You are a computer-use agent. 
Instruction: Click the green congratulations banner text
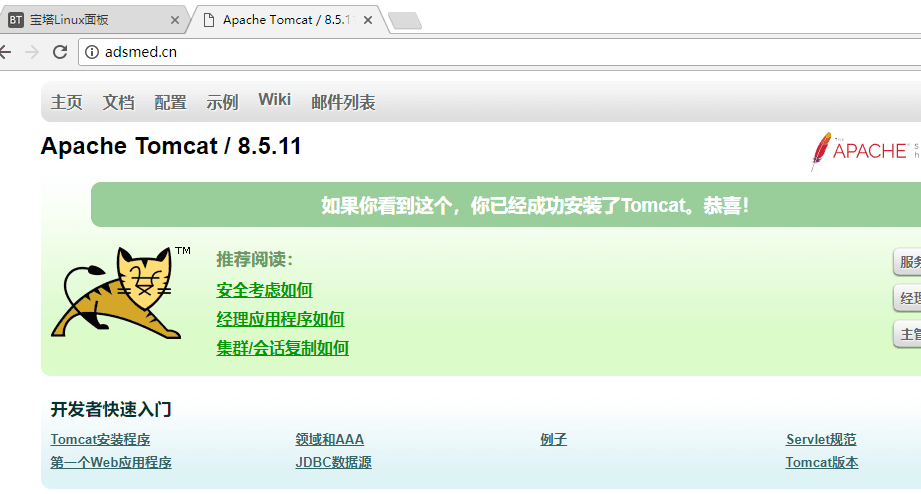[535, 206]
